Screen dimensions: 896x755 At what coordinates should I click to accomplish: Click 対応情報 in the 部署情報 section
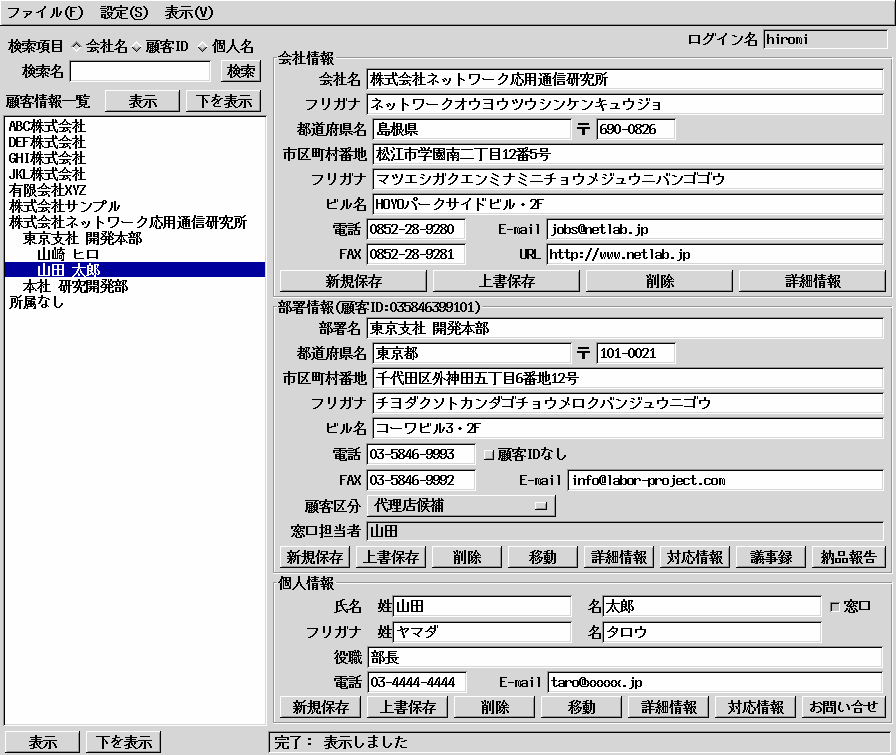[x=695, y=557]
